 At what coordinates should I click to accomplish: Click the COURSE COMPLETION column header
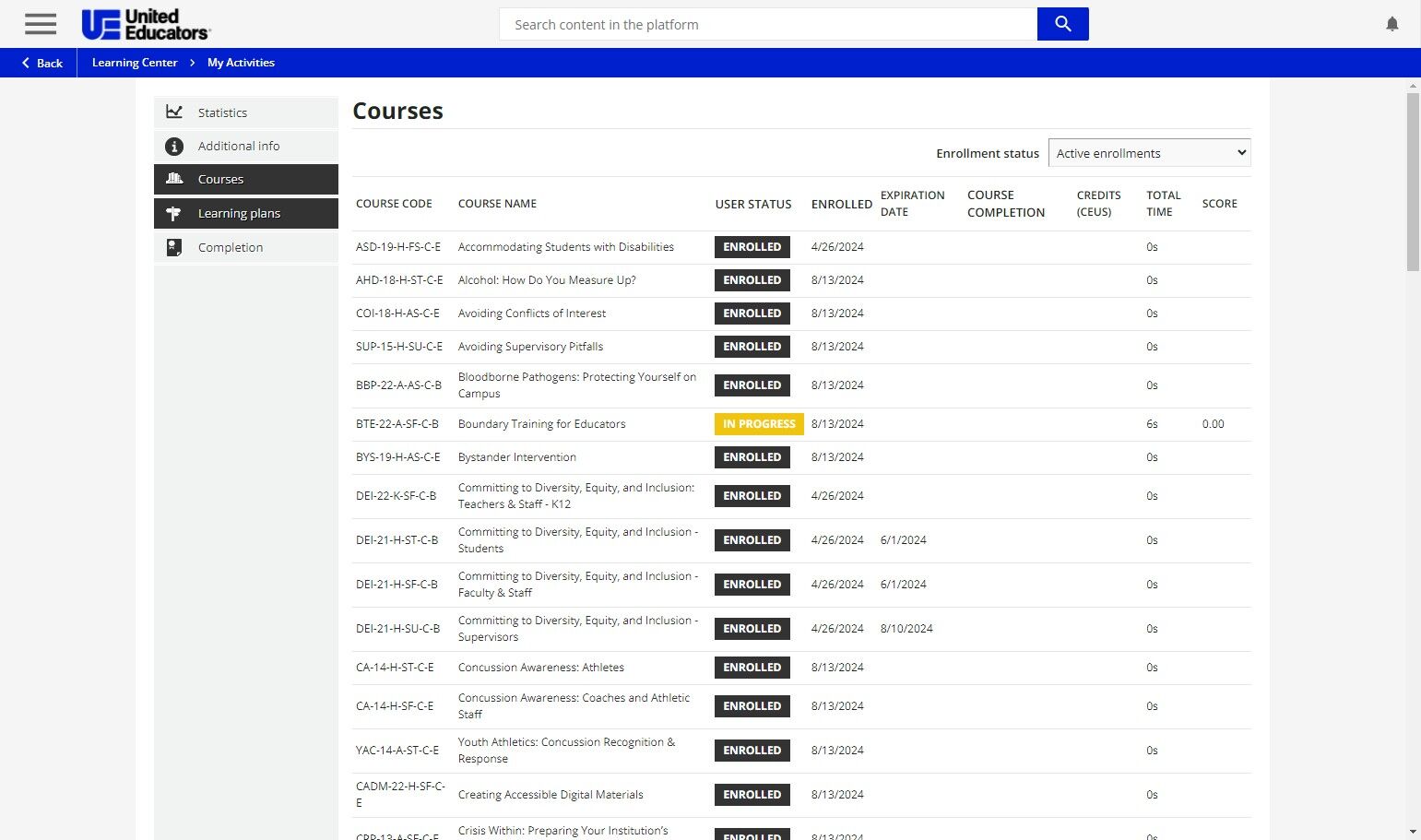[x=1006, y=204]
